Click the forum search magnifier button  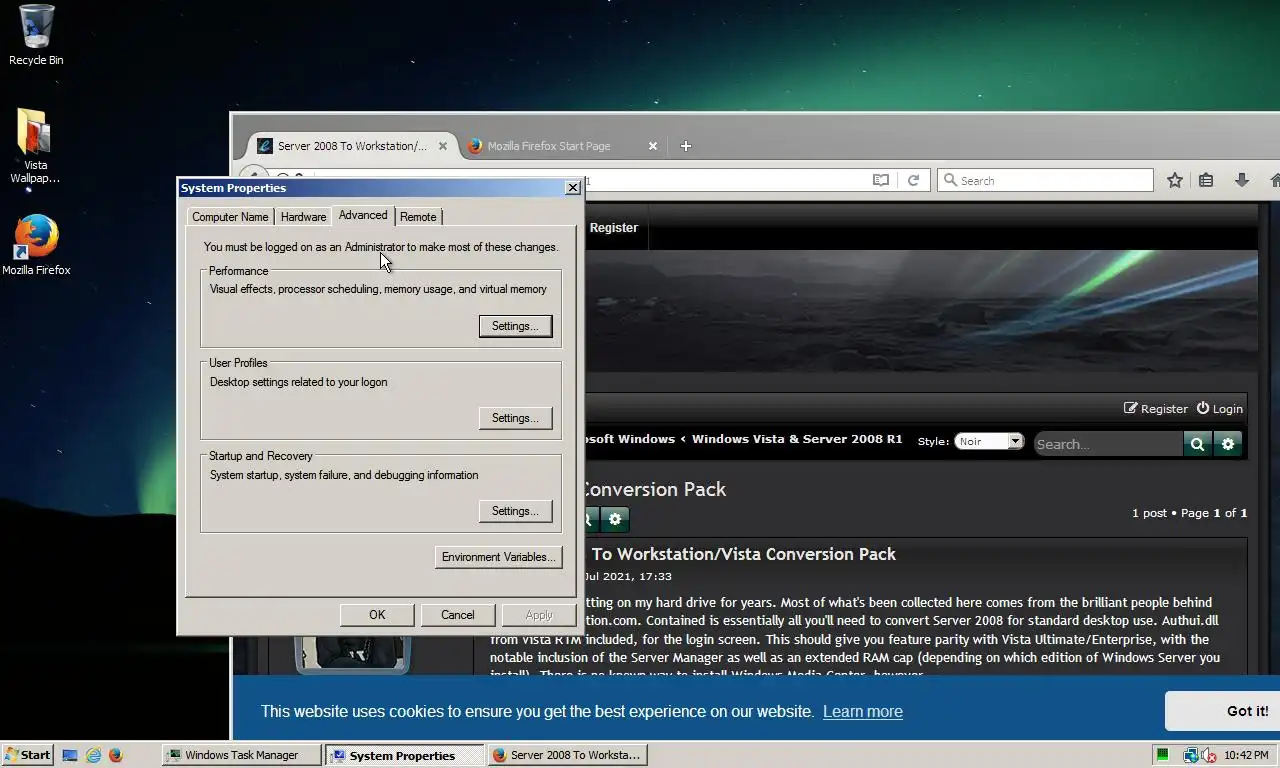[1197, 444]
